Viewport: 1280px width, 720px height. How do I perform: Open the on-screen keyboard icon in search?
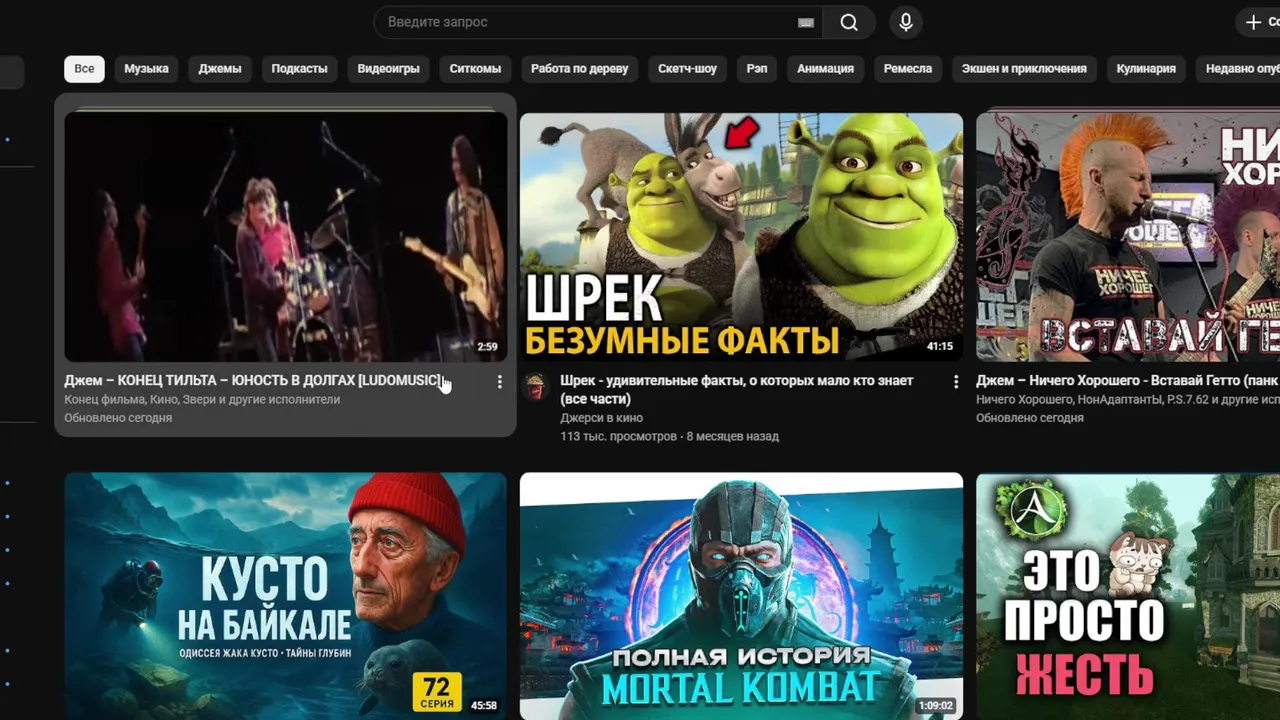[805, 23]
